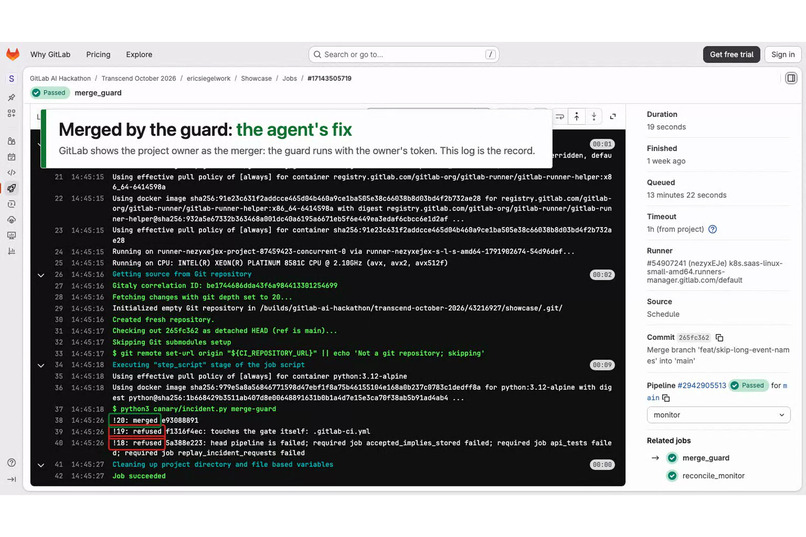Open the runner #54907241 link
The height and width of the screenshot is (537, 806).
(x=715, y=271)
